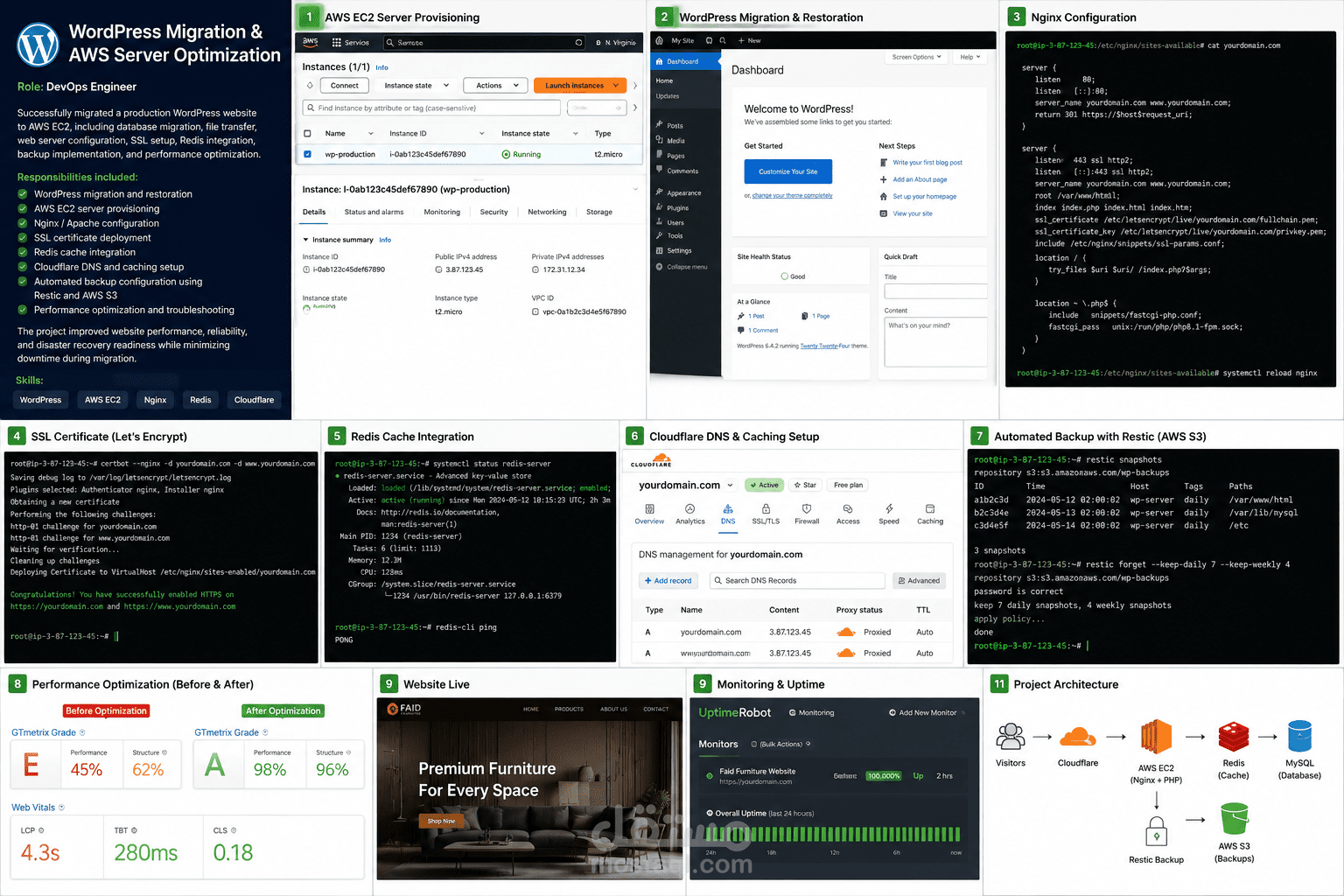
Task: Open the PRODUCTS menu on the FAID website
Action: [x=569, y=709]
